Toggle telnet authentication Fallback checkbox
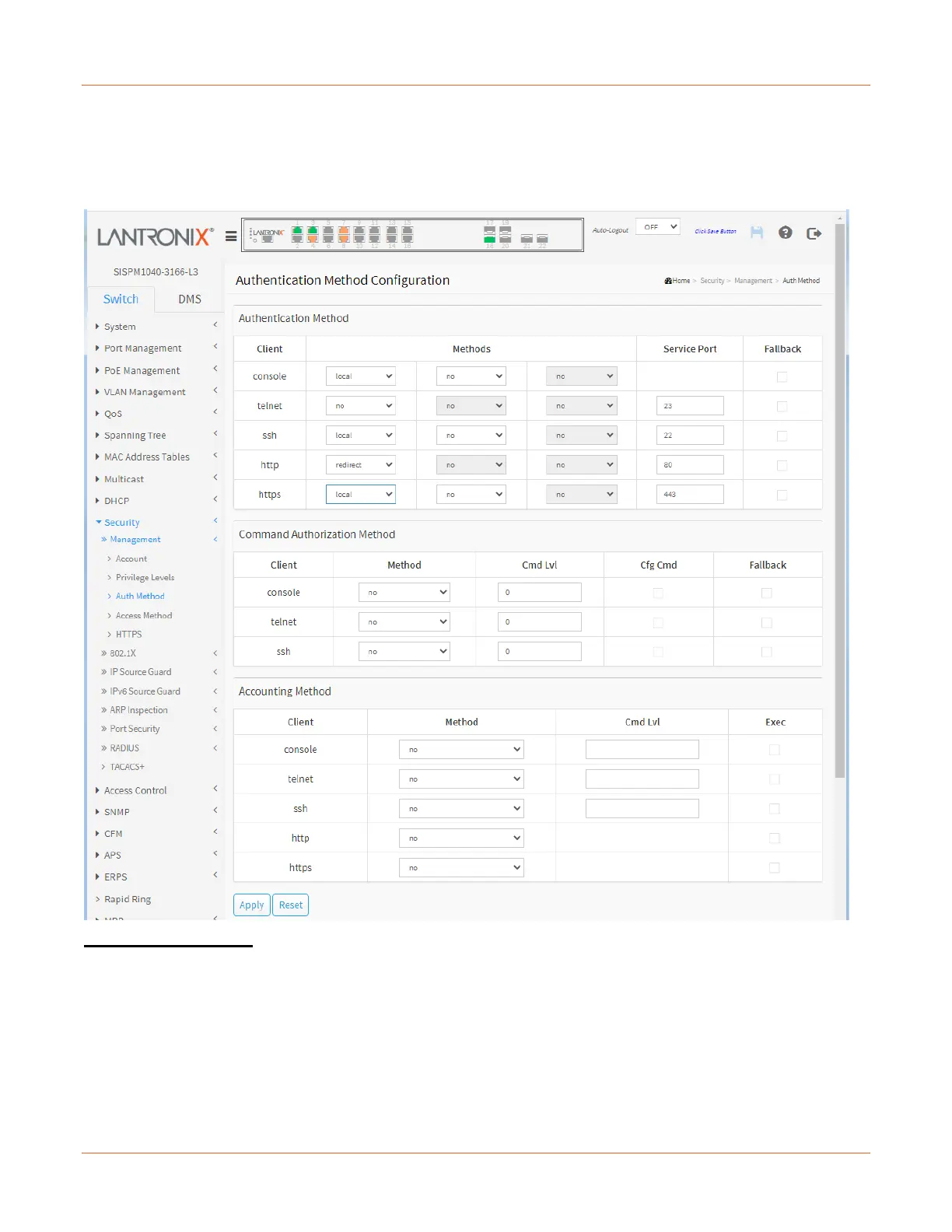This screenshot has height=1232, width=952. click(x=782, y=407)
